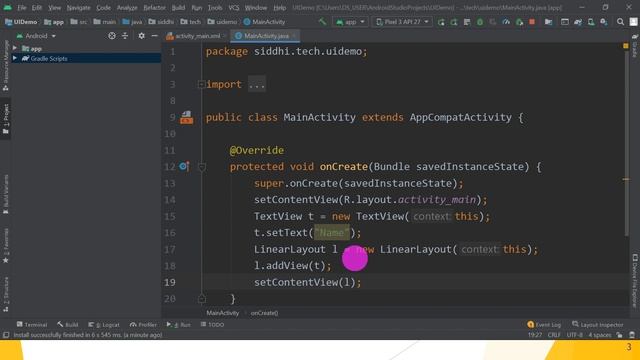Open the Edit menu
The height and width of the screenshot is (360, 640).
(37, 7)
